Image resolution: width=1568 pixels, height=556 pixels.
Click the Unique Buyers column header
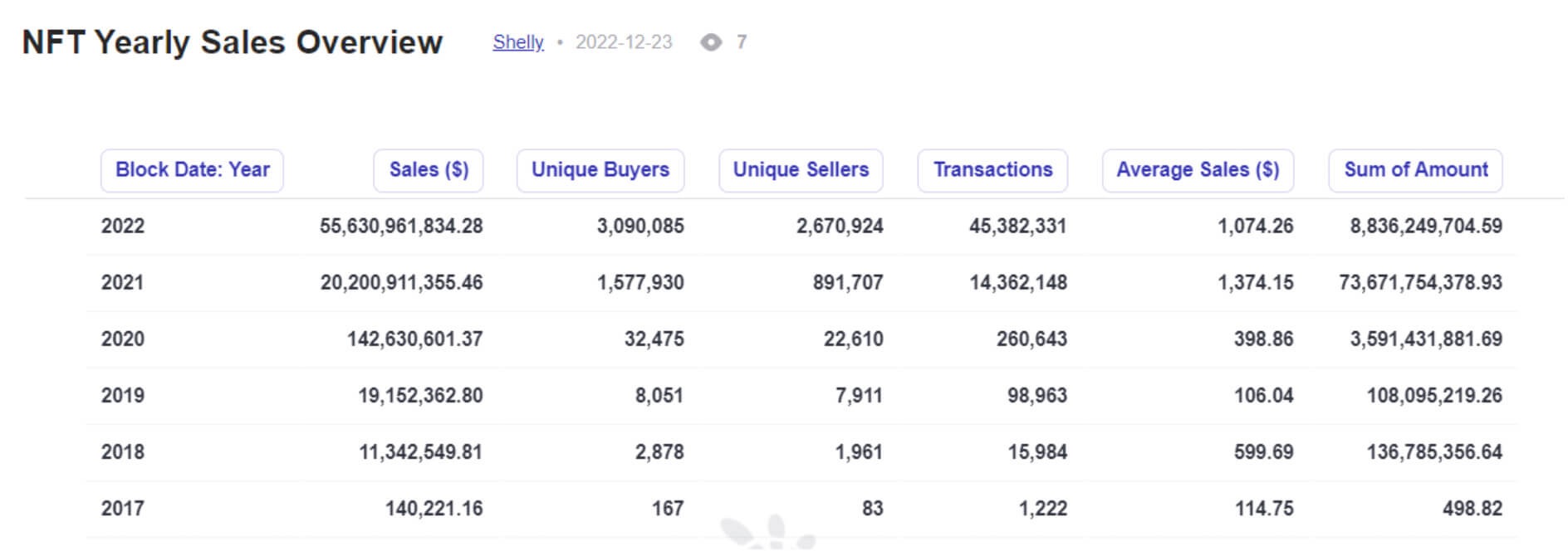600,170
